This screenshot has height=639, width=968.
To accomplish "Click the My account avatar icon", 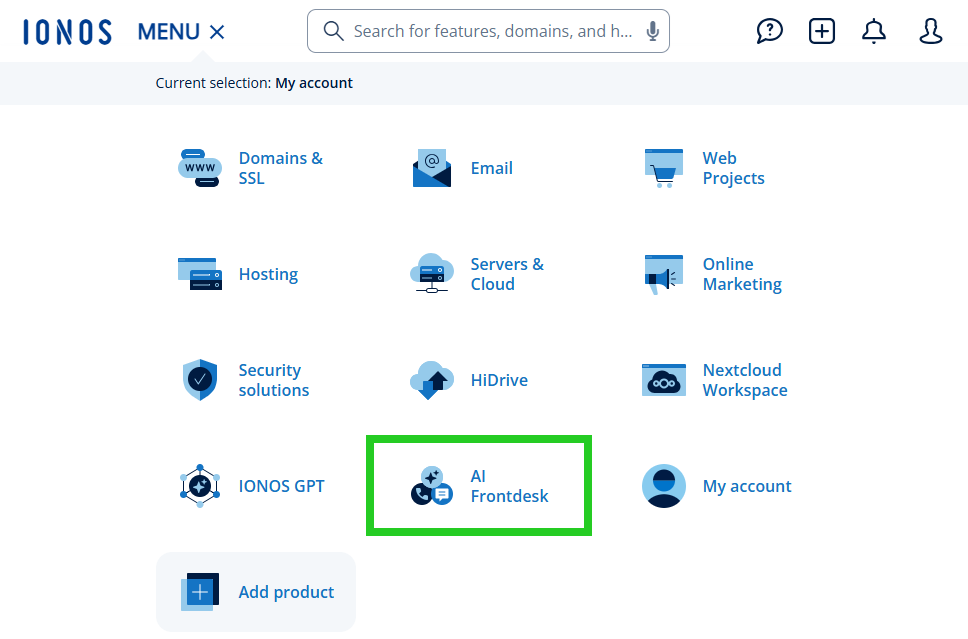I will click(x=664, y=486).
